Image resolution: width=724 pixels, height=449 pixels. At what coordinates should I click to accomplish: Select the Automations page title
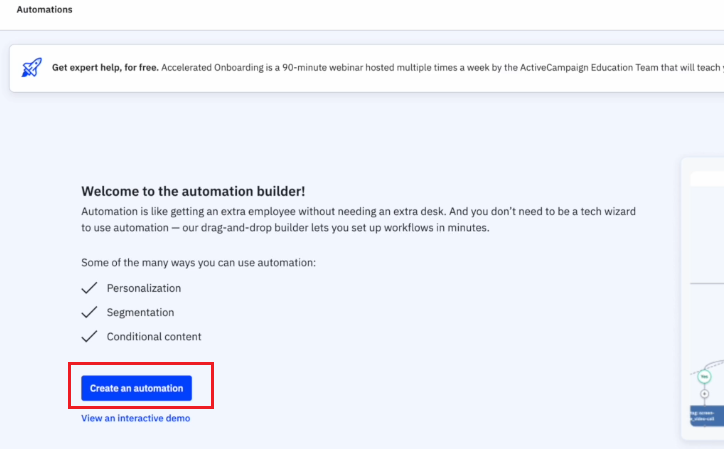[44, 10]
